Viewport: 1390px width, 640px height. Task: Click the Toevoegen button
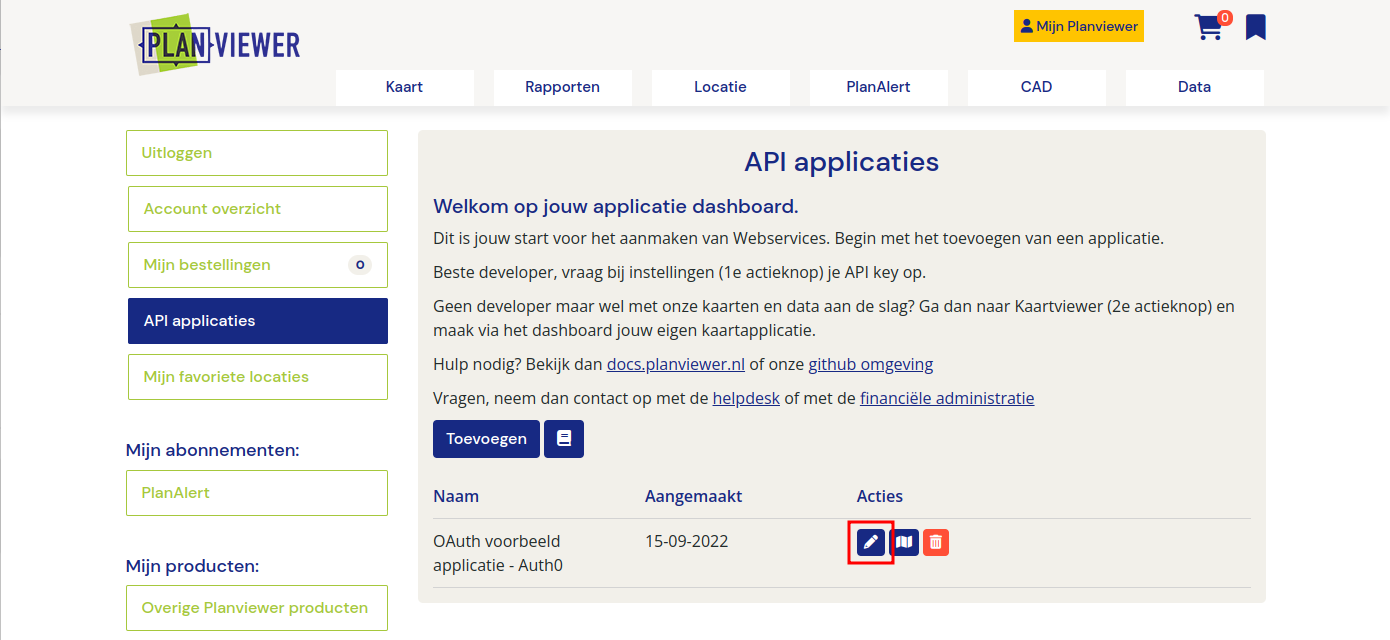pyautogui.click(x=486, y=438)
